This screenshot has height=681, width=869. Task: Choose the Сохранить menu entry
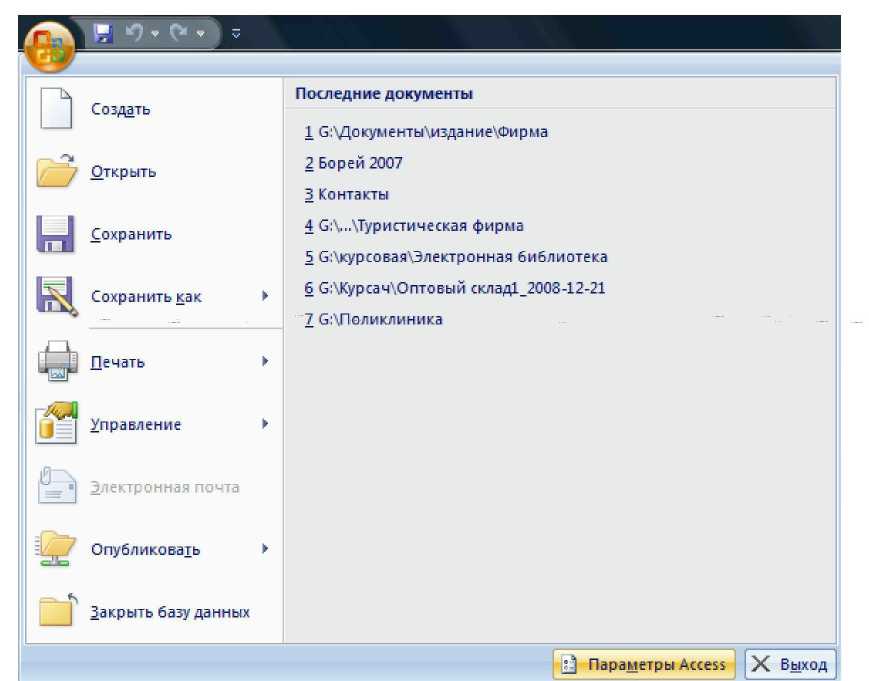point(154,234)
